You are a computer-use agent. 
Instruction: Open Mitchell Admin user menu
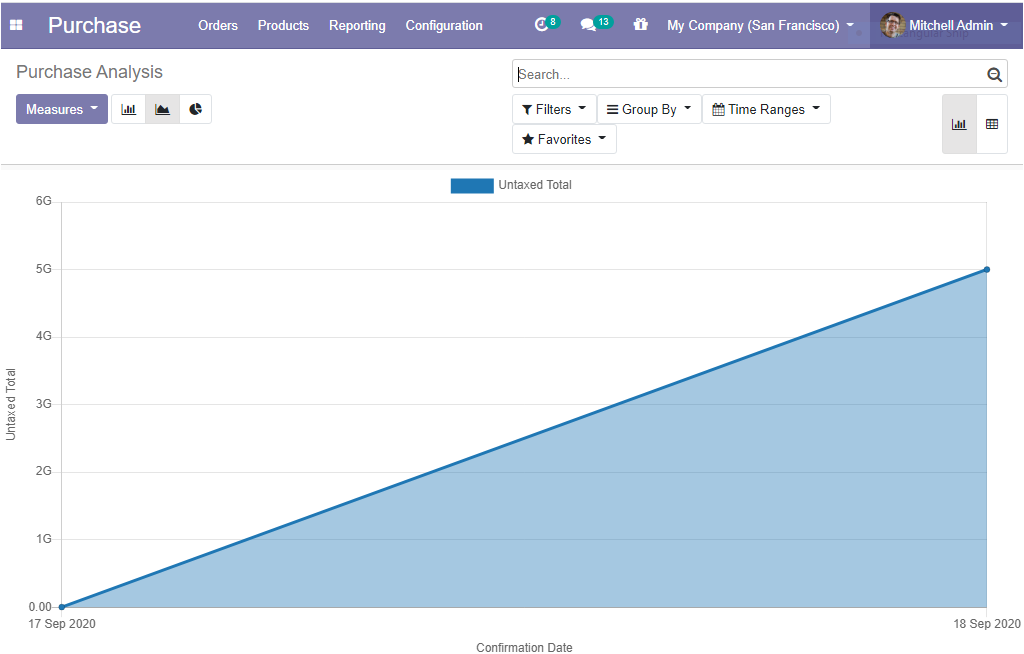click(944, 25)
